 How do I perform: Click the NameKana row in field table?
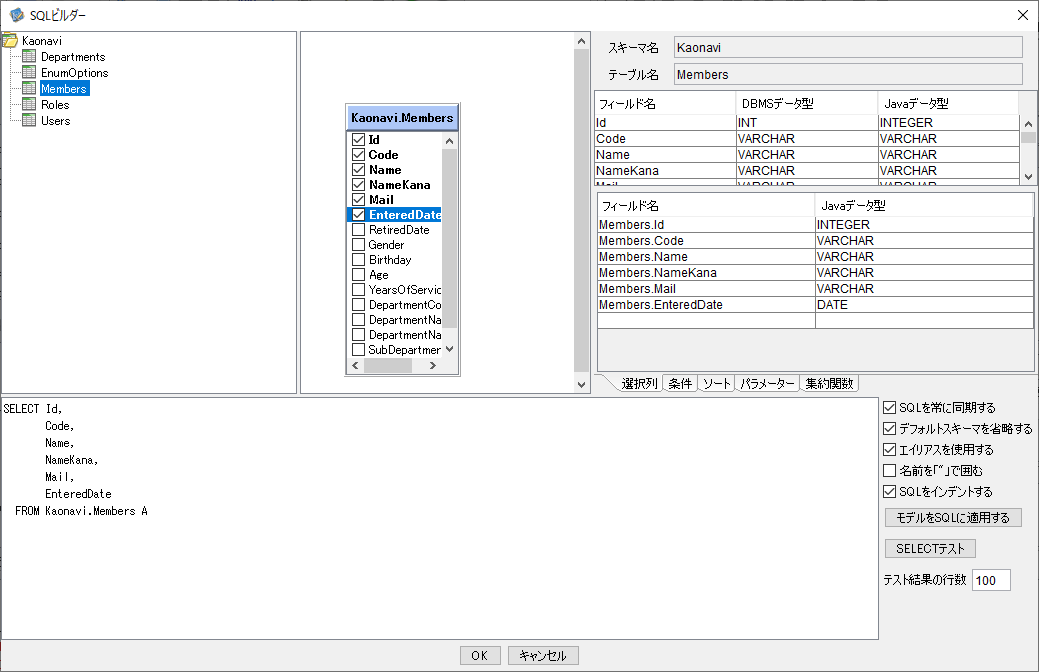click(x=806, y=171)
